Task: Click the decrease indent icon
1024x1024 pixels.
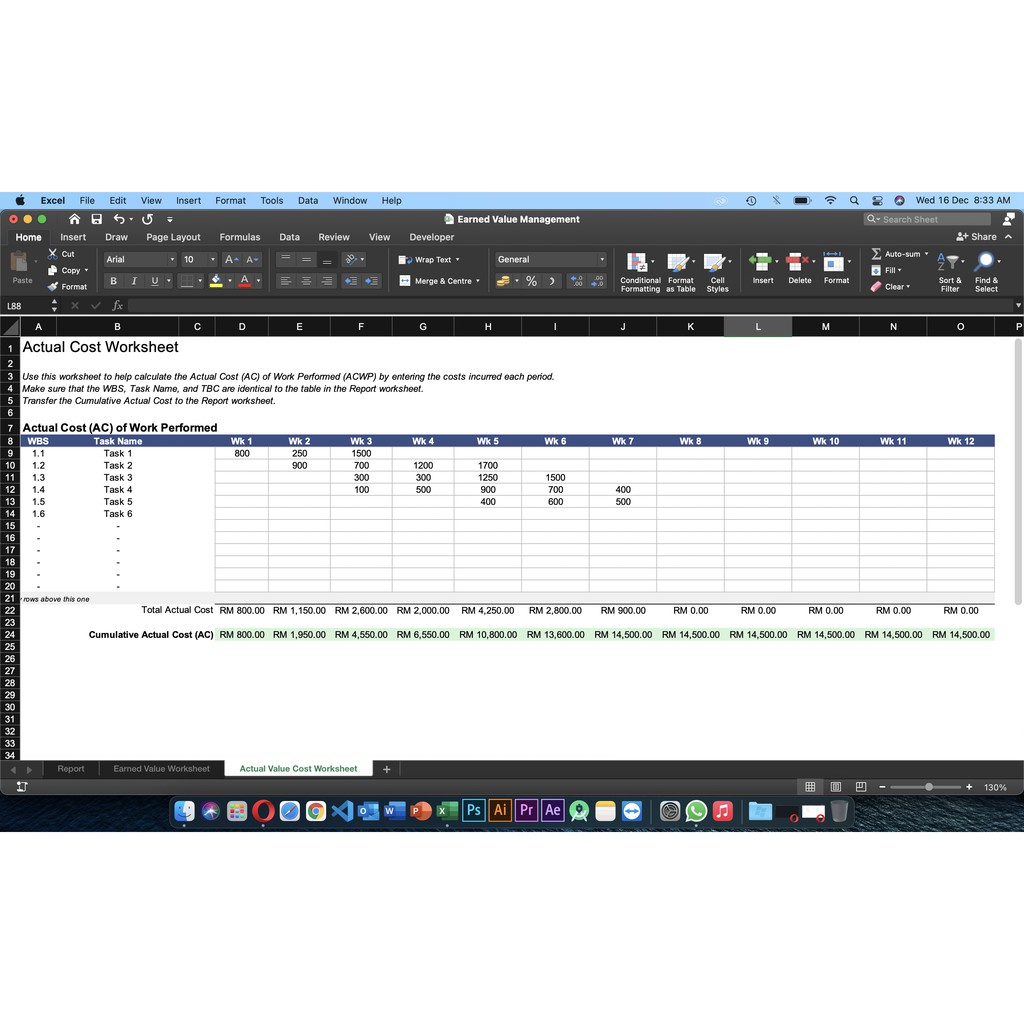Action: [351, 281]
